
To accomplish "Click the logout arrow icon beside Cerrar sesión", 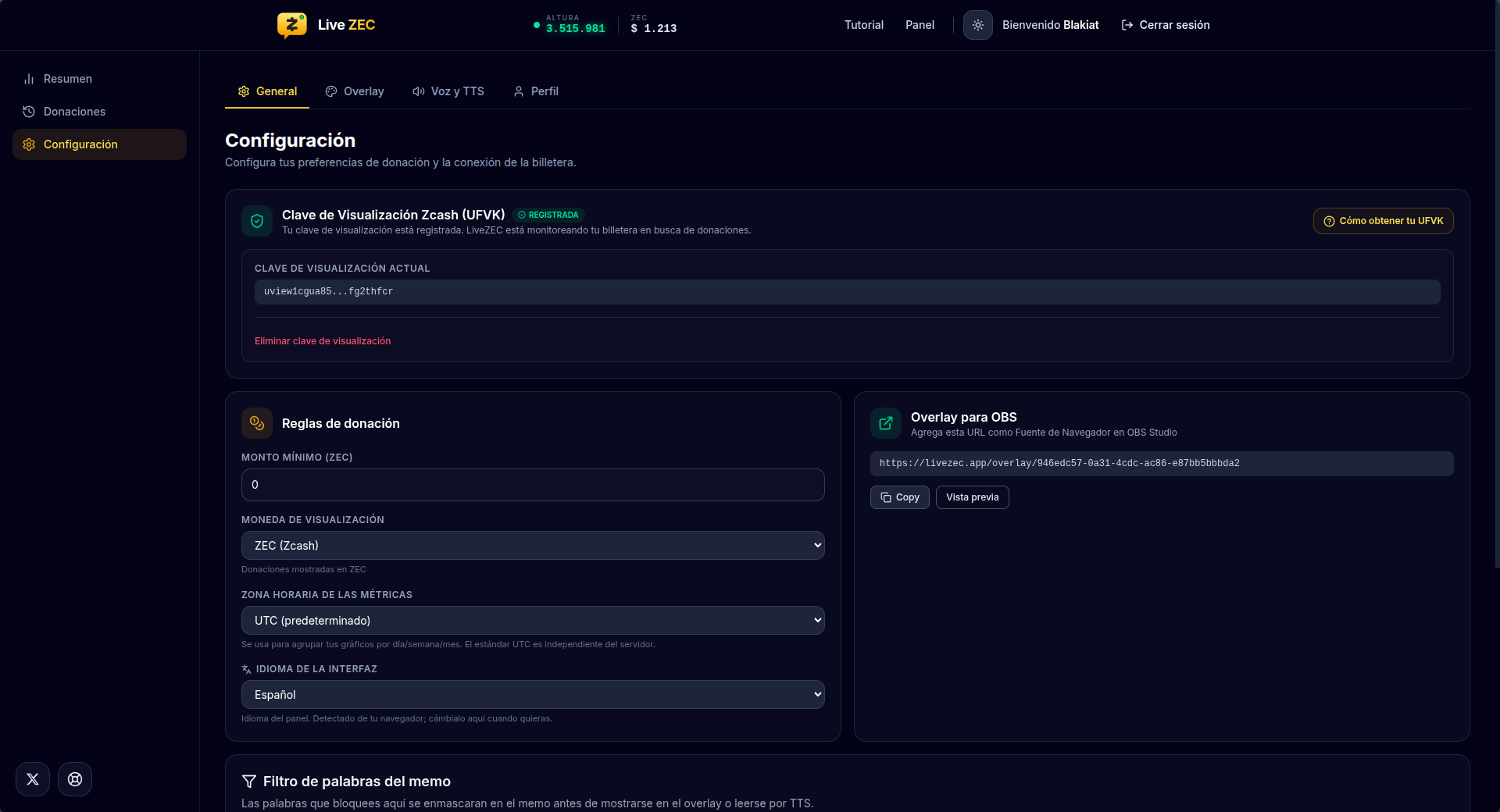I will pyautogui.click(x=1127, y=25).
